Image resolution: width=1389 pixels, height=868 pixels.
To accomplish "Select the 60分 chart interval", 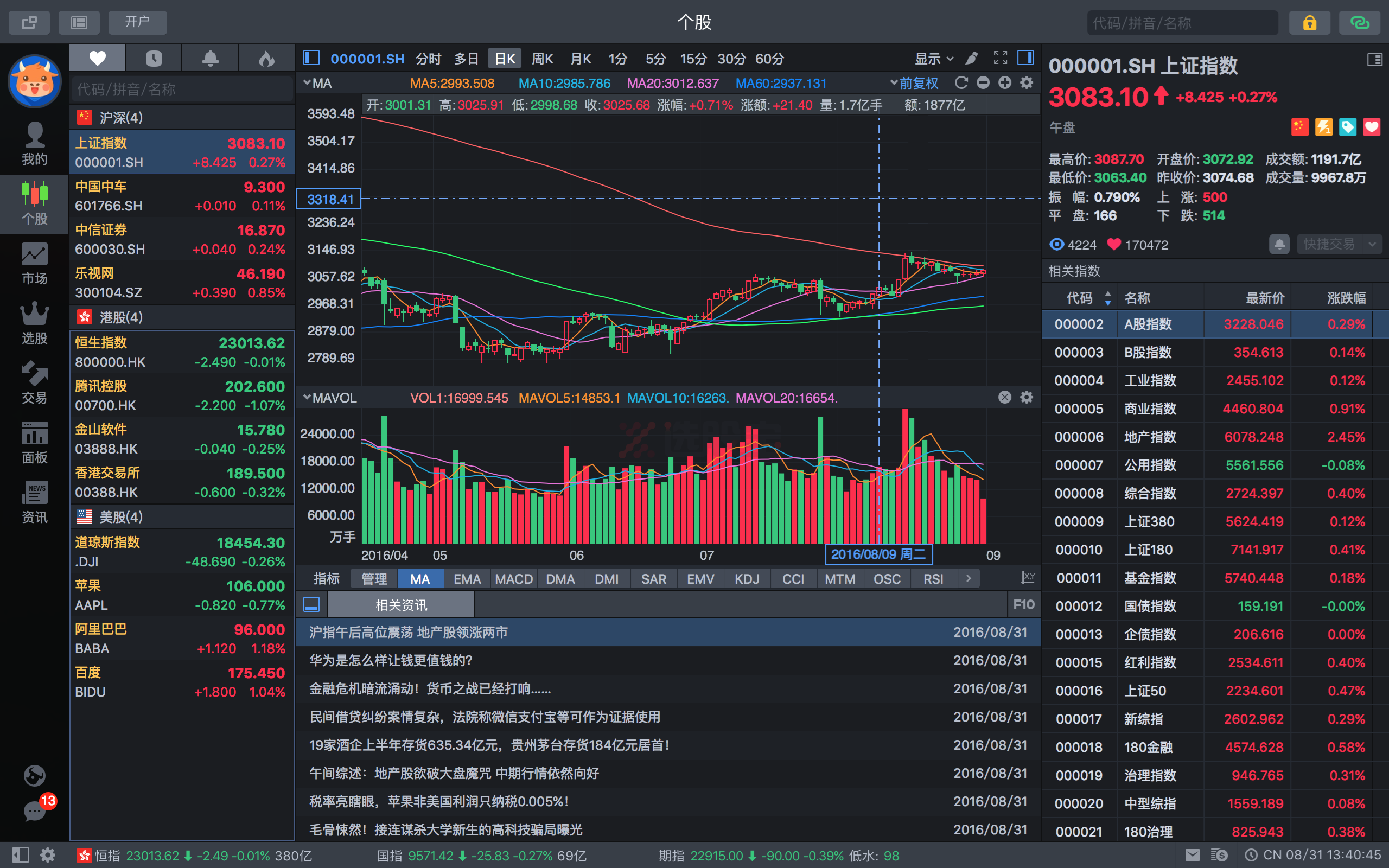I will 770,59.
